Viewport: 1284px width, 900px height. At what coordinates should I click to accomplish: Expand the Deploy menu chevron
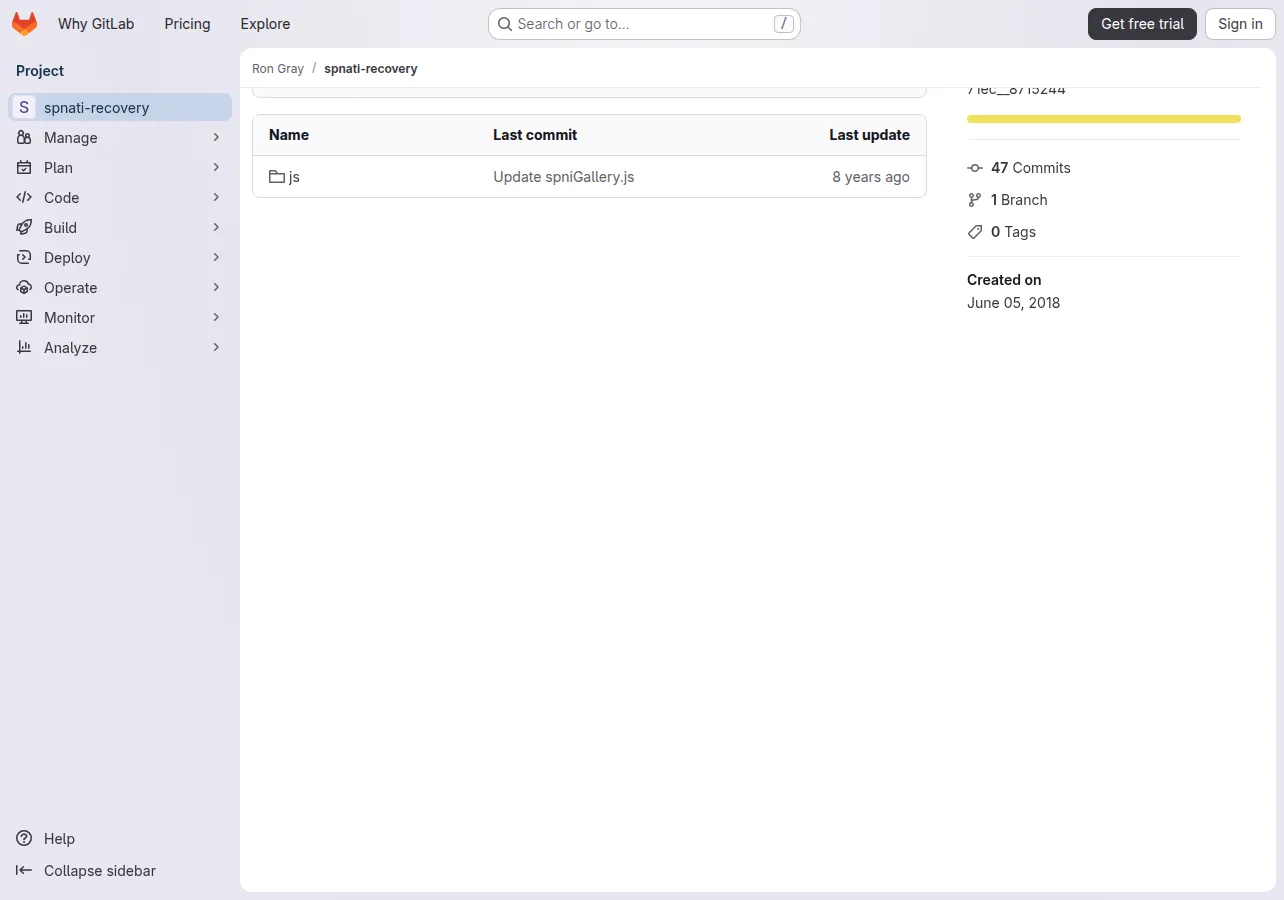216,258
